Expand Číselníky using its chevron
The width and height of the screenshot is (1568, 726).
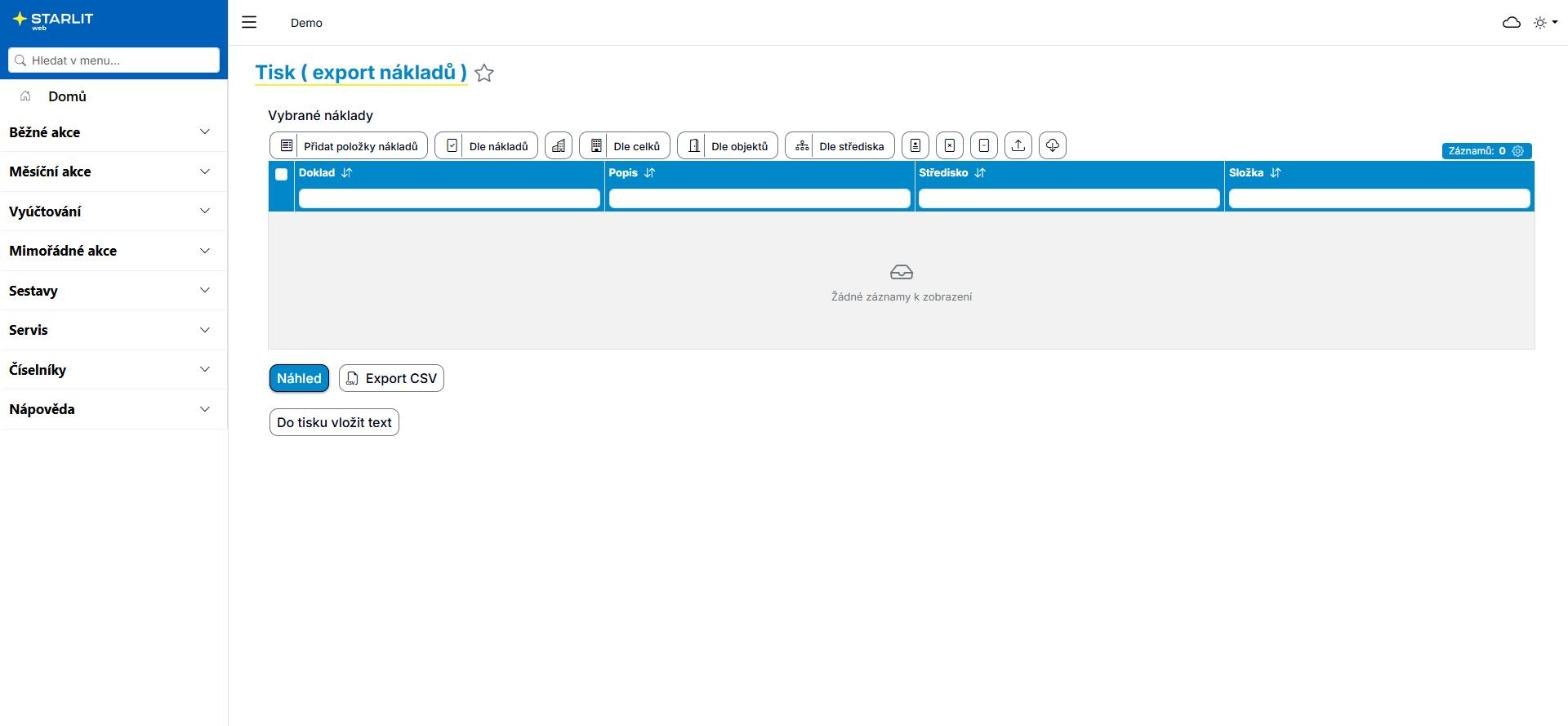(x=205, y=369)
